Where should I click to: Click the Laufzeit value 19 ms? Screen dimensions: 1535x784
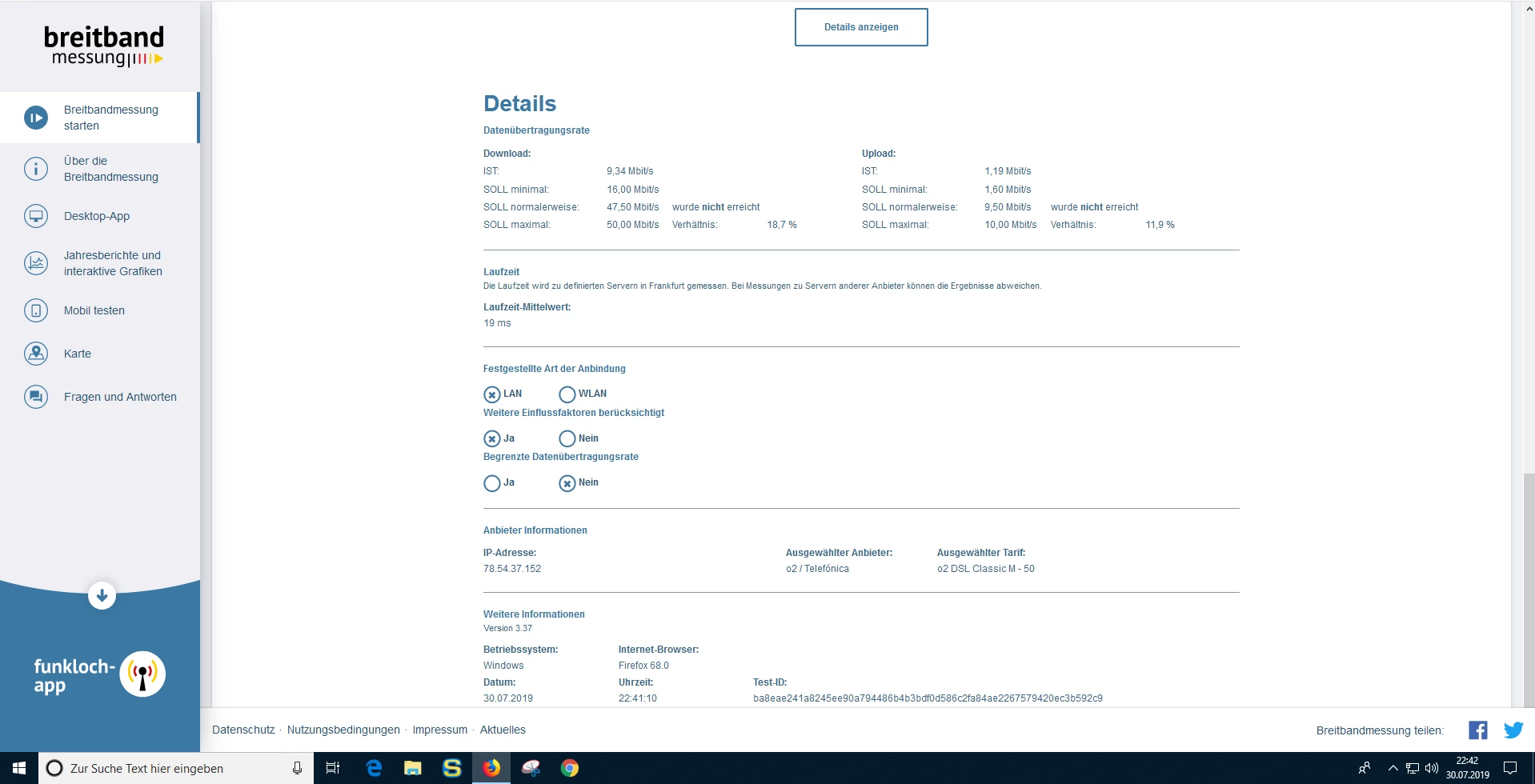point(497,323)
